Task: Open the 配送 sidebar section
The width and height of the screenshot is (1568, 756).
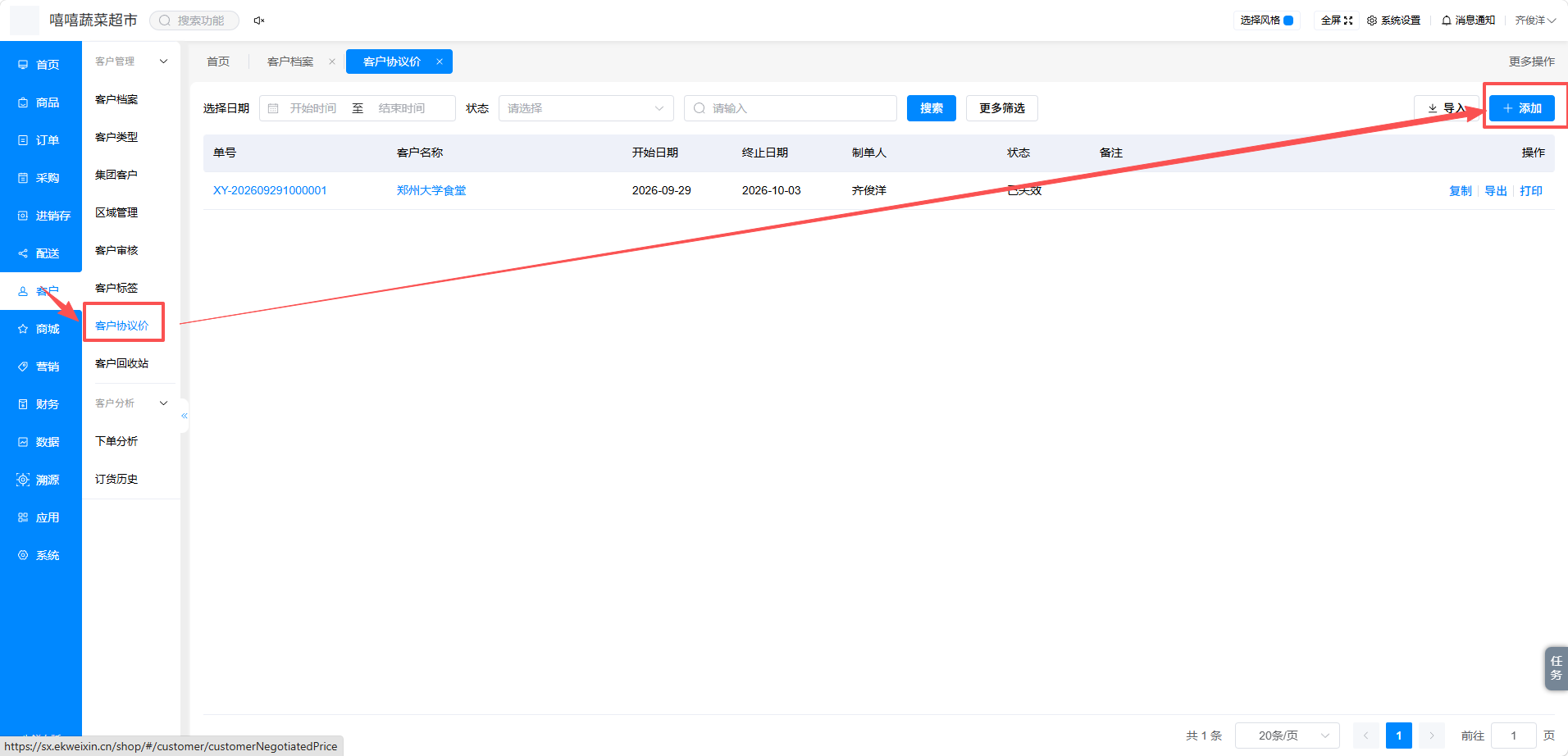Action: tap(39, 253)
